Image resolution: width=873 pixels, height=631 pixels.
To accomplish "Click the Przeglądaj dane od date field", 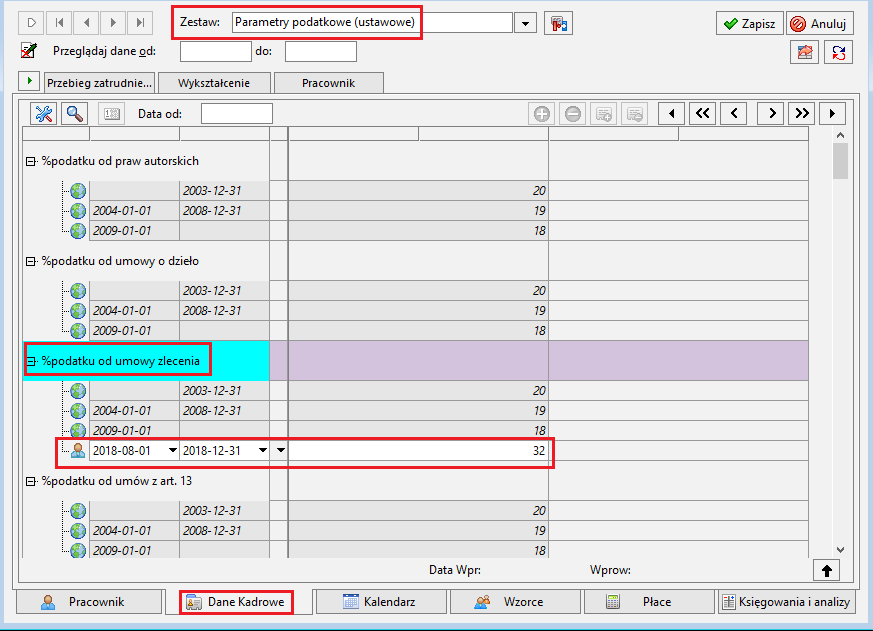I will (x=215, y=51).
